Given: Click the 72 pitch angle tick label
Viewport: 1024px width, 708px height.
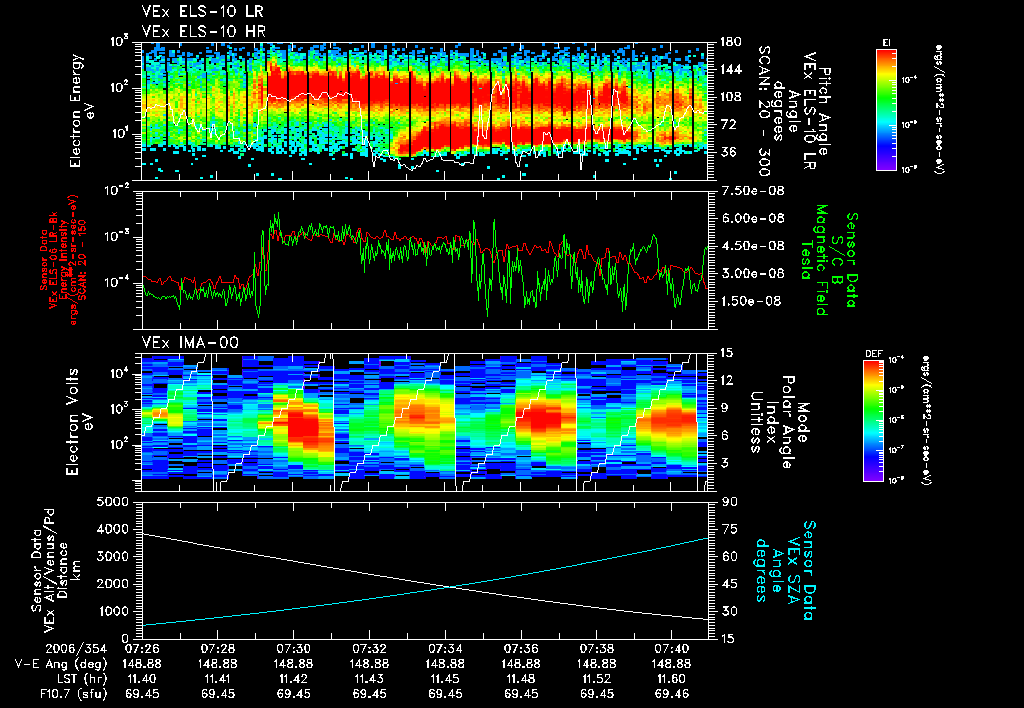Looking at the screenshot, I should [728, 124].
